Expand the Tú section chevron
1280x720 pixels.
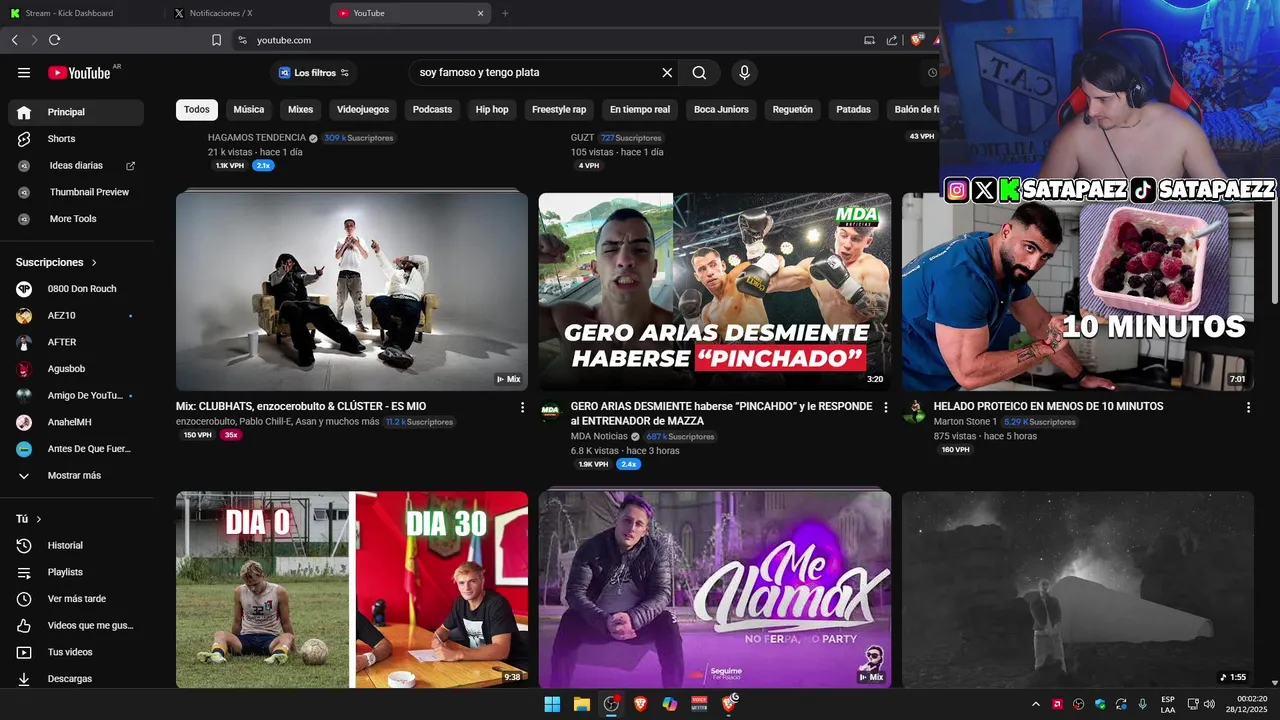[39, 519]
